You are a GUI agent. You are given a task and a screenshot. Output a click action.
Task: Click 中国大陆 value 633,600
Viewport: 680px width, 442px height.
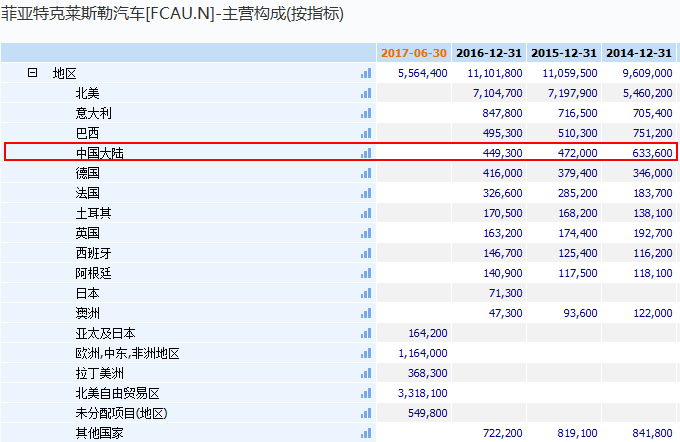coord(653,153)
